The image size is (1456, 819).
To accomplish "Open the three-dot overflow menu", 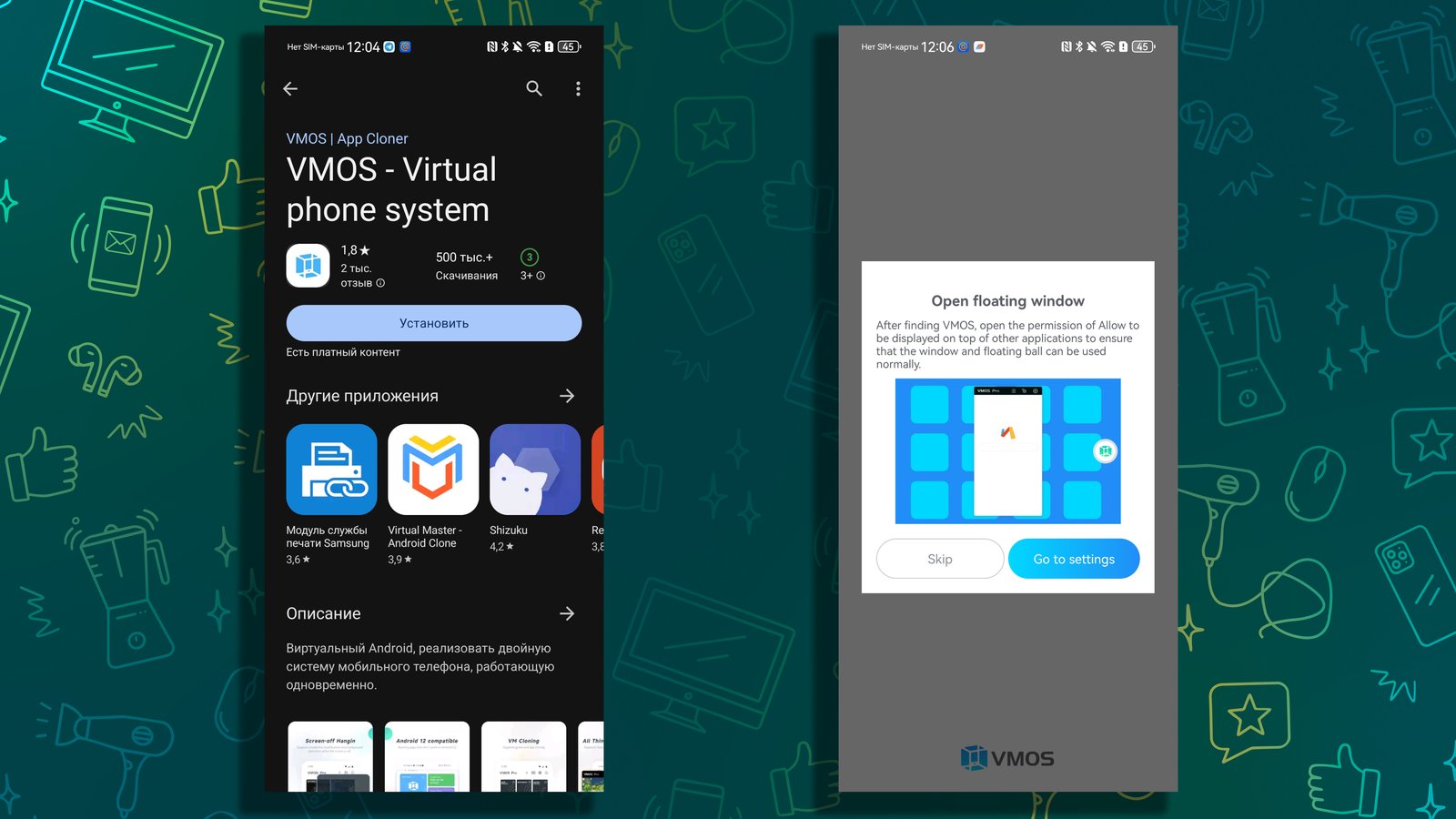I will [x=578, y=88].
